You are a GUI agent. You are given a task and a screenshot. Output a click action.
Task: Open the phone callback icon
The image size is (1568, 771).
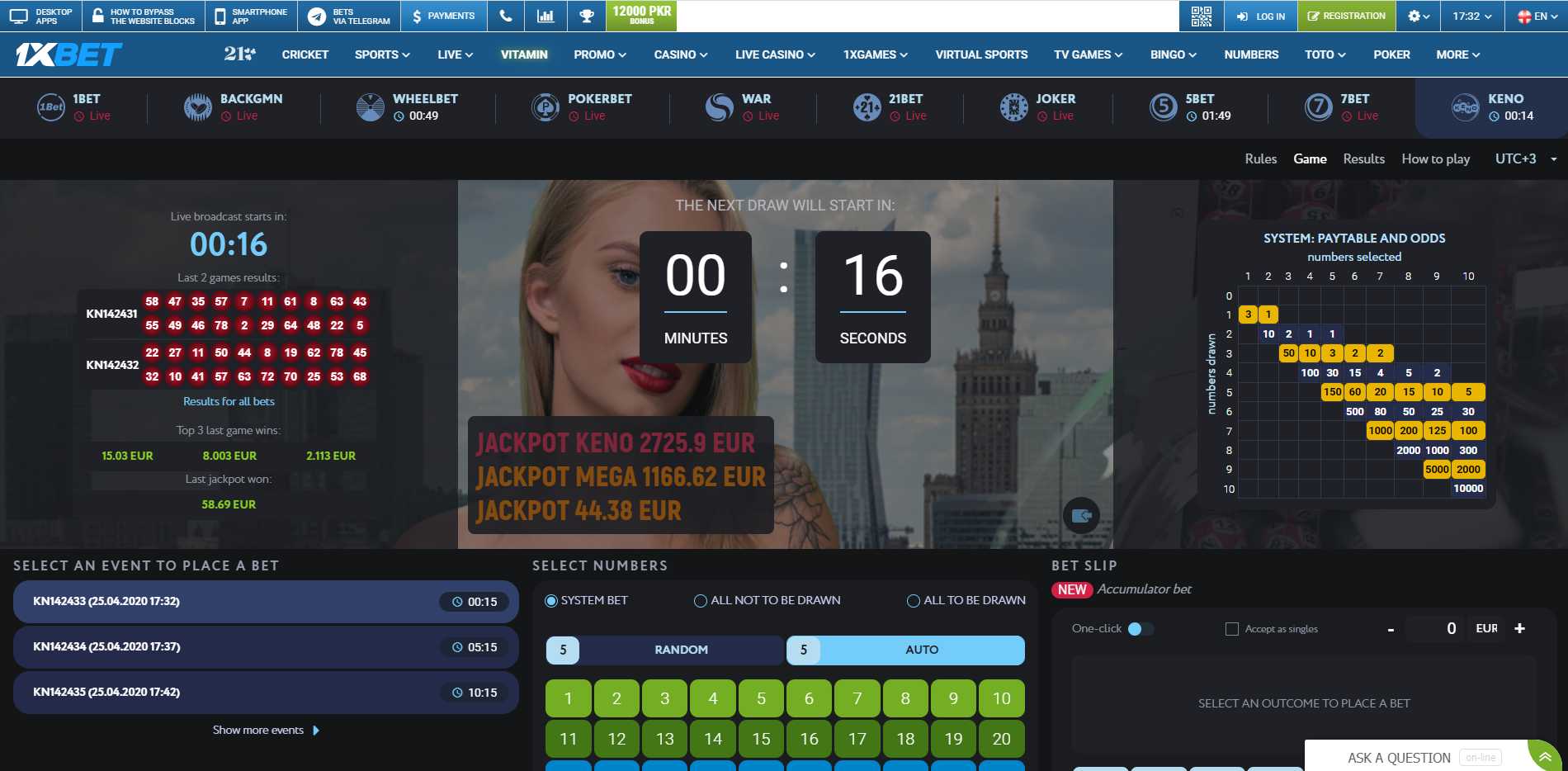[506, 16]
